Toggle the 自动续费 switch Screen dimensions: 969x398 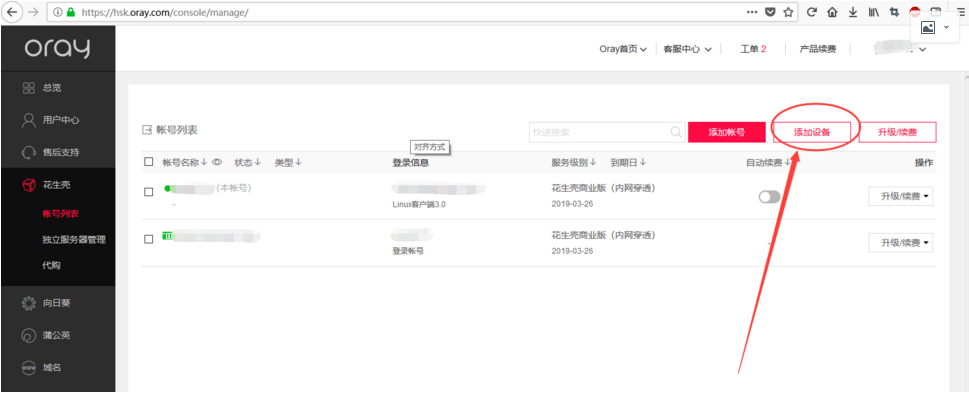click(769, 197)
